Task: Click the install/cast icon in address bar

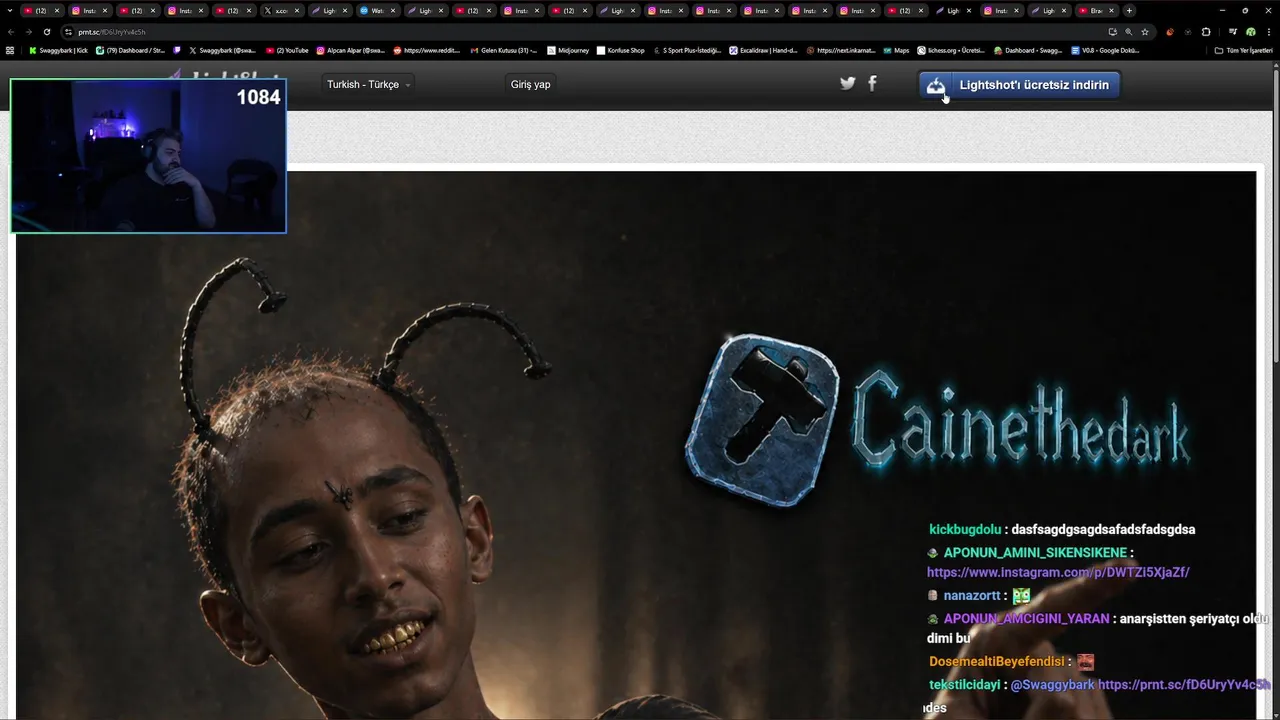Action: pyautogui.click(x=1112, y=32)
